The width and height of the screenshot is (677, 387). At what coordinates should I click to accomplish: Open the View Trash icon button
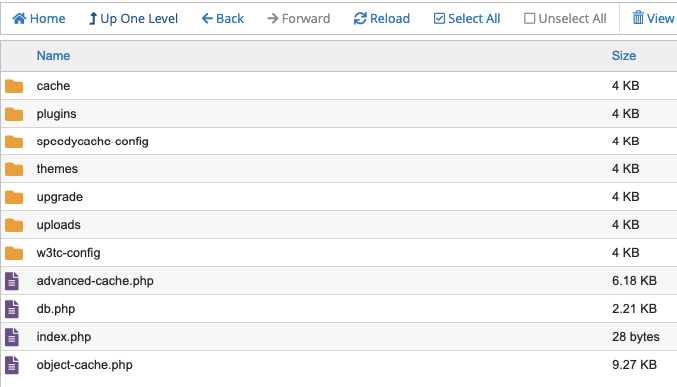[x=653, y=19]
